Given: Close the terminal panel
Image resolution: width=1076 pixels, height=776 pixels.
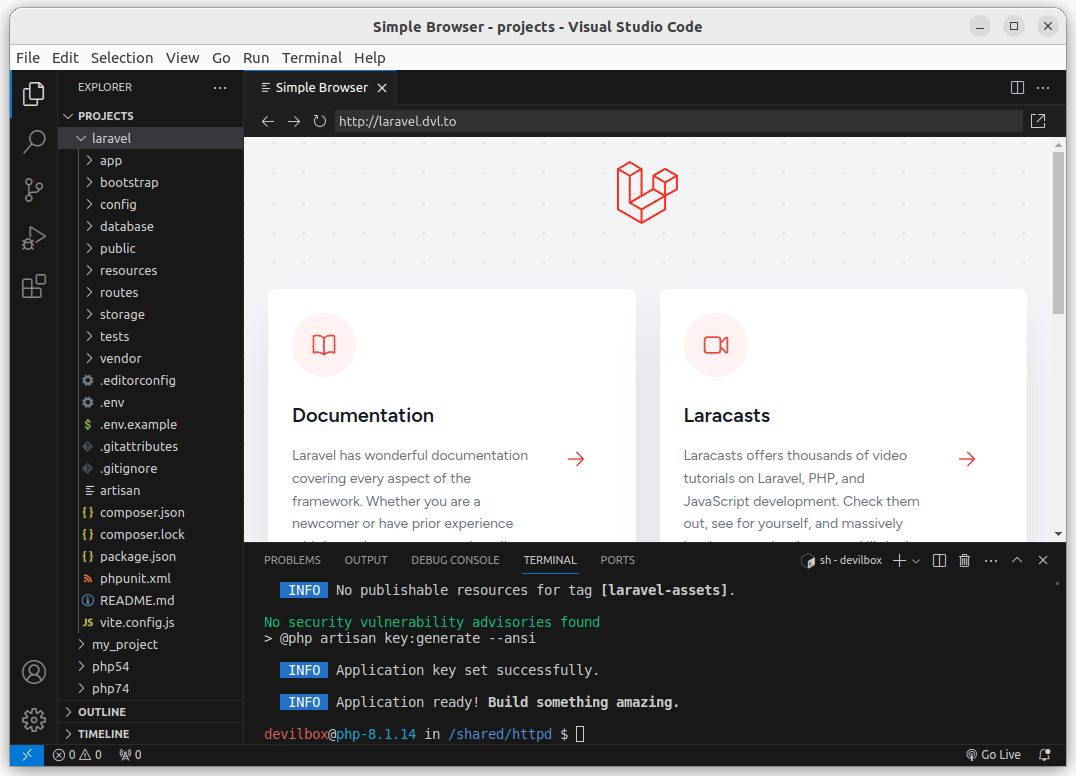Looking at the screenshot, I should point(1043,561).
